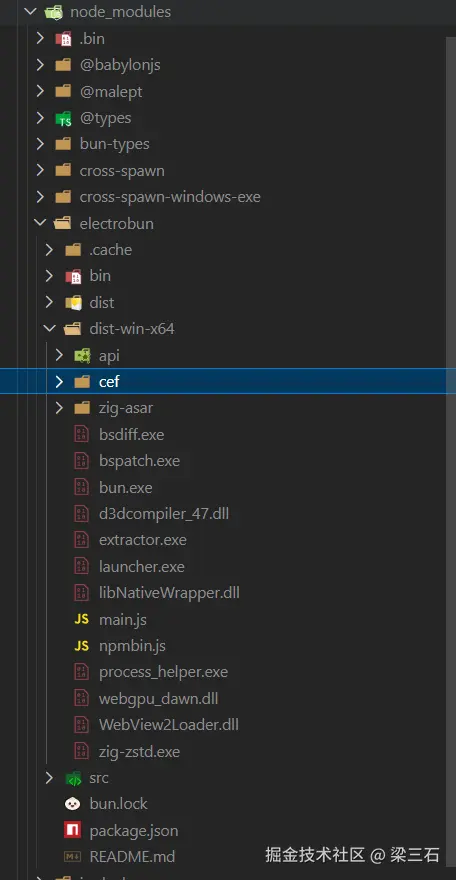Open the d3dcompiler_47.dll entry
456x880 pixels.
164,514
